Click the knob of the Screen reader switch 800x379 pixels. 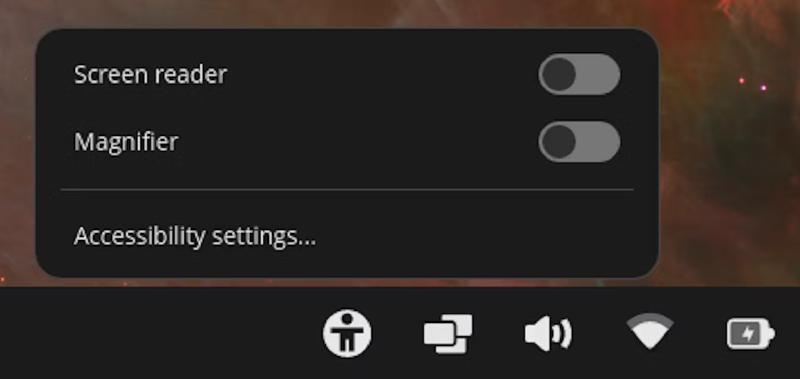click(558, 74)
